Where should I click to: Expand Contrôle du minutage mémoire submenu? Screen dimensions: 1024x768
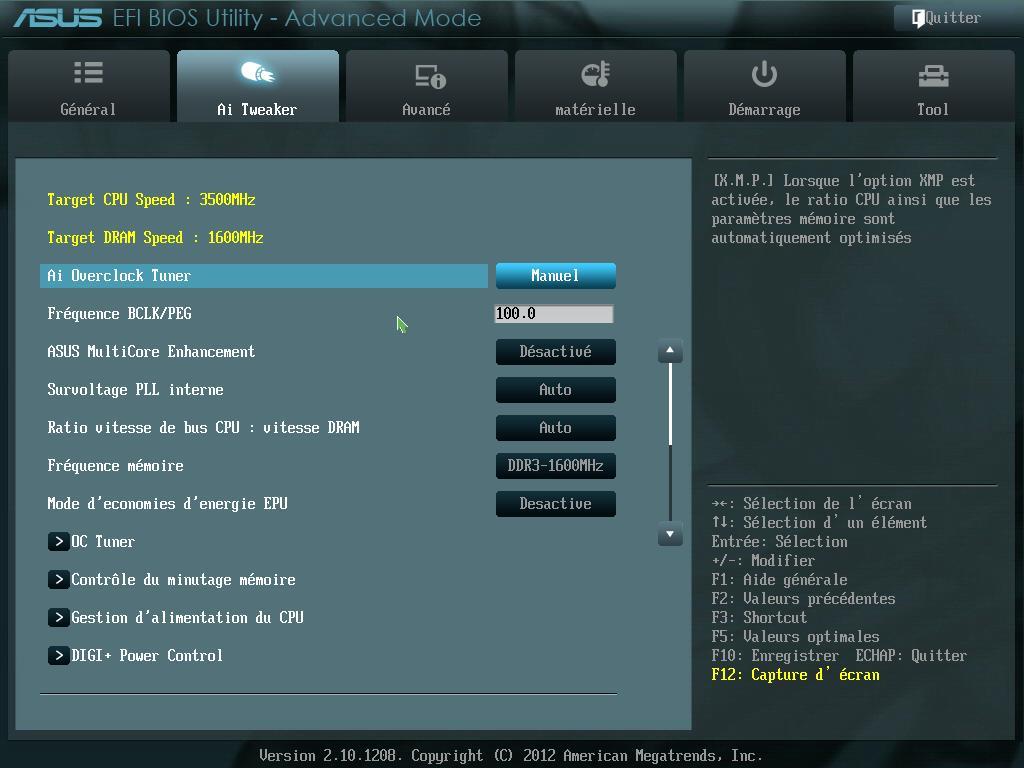tap(172, 580)
